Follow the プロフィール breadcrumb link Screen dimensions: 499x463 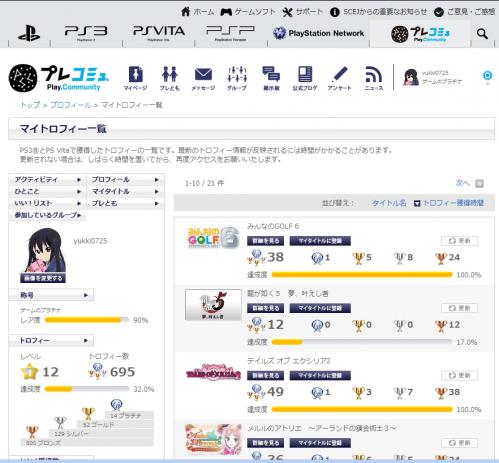click(71, 105)
